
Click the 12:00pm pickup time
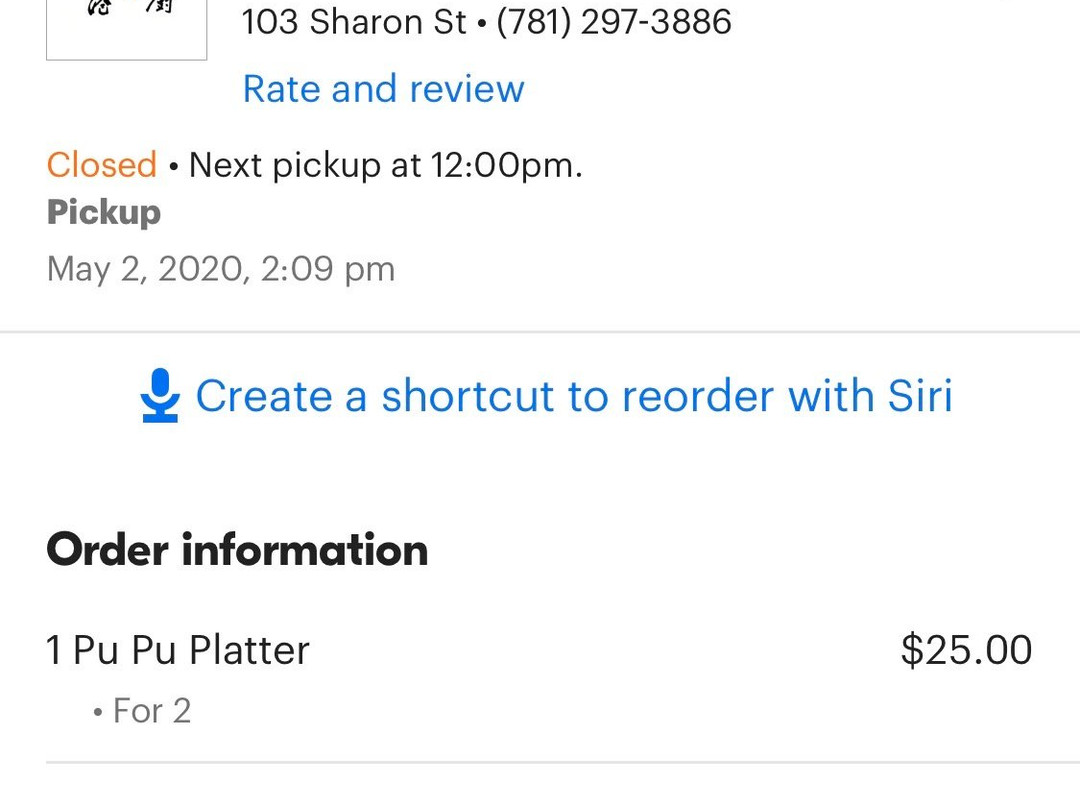point(504,164)
